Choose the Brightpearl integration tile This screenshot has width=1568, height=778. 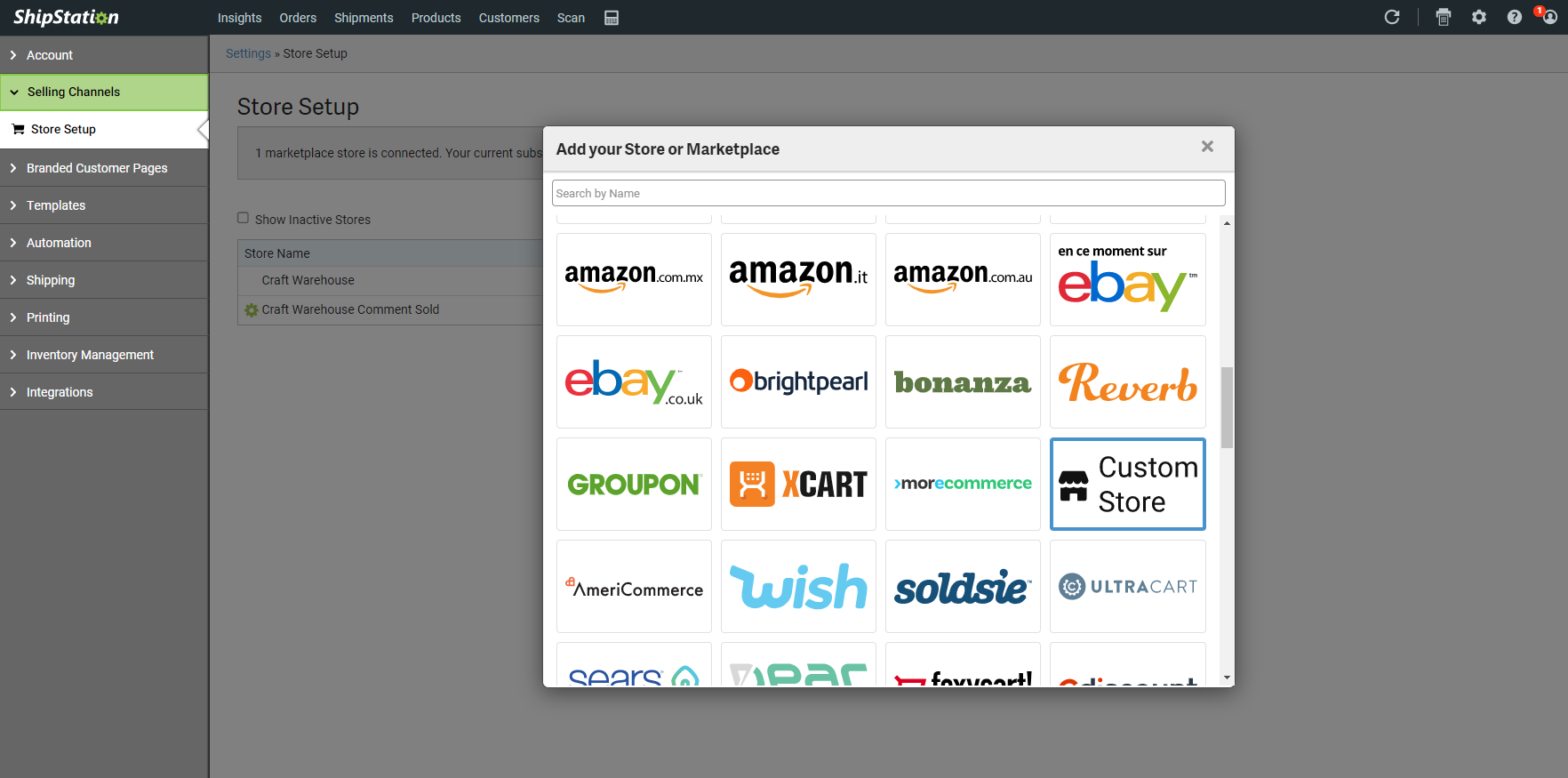[x=798, y=381]
